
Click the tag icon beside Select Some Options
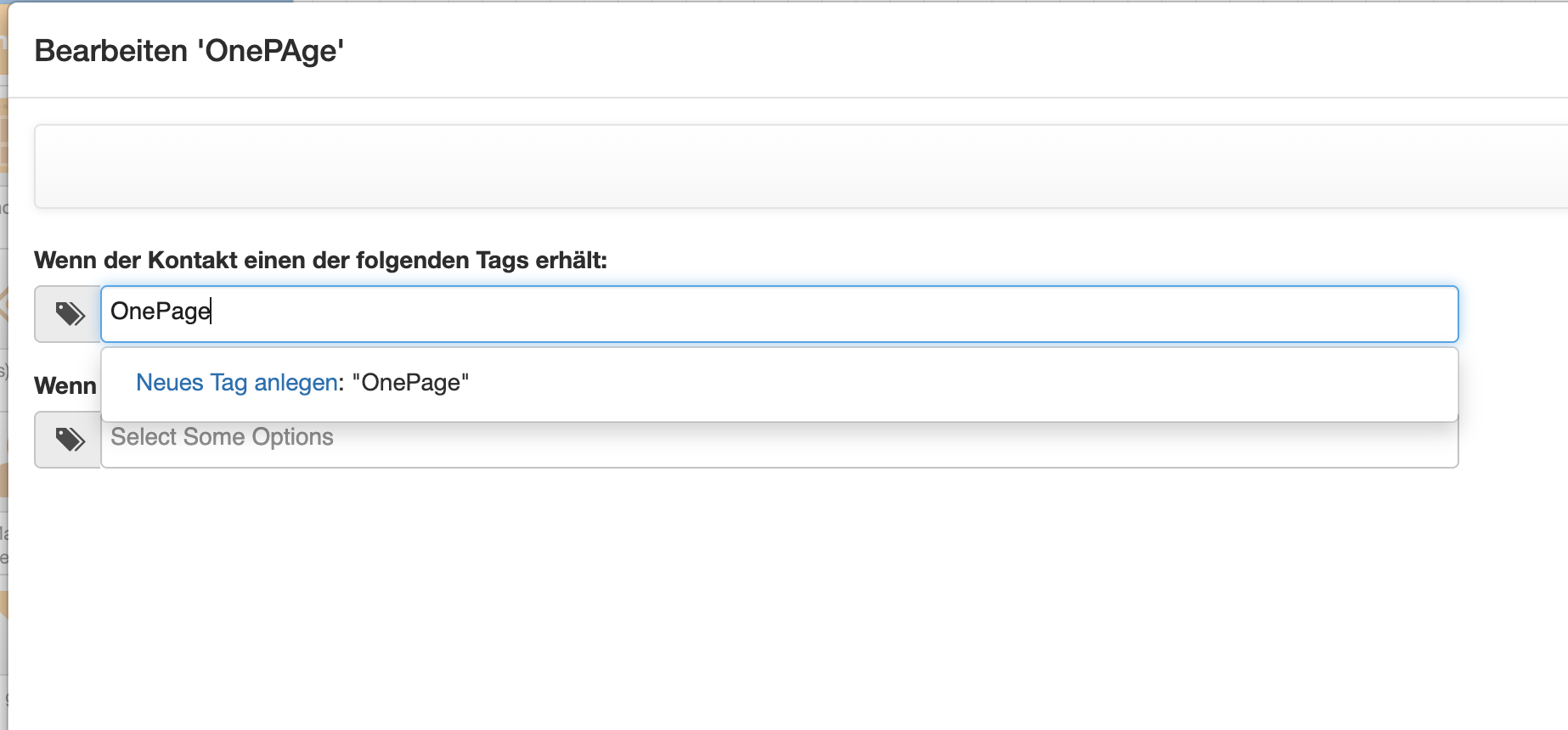click(69, 440)
